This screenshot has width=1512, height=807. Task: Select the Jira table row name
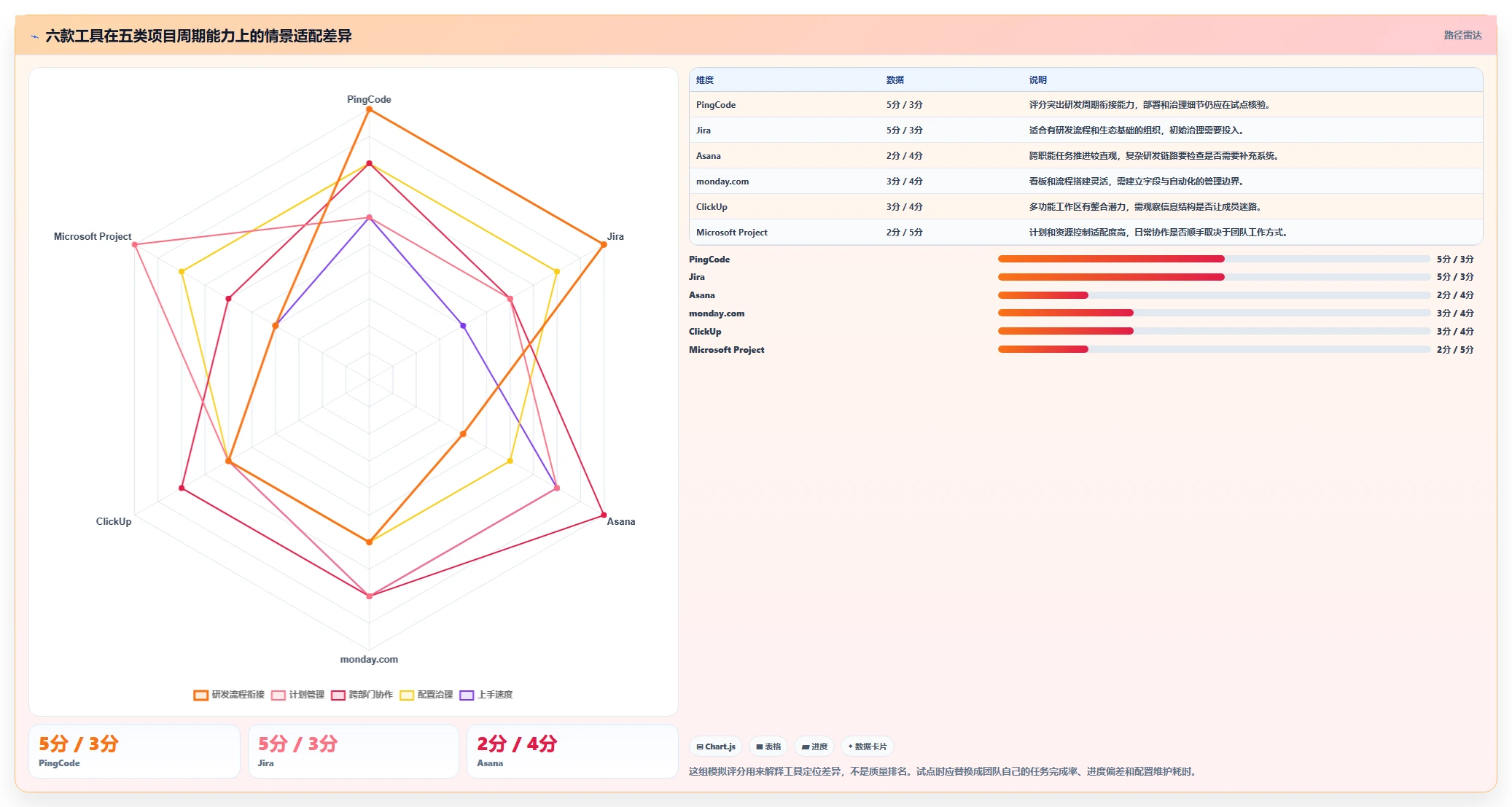[704, 130]
